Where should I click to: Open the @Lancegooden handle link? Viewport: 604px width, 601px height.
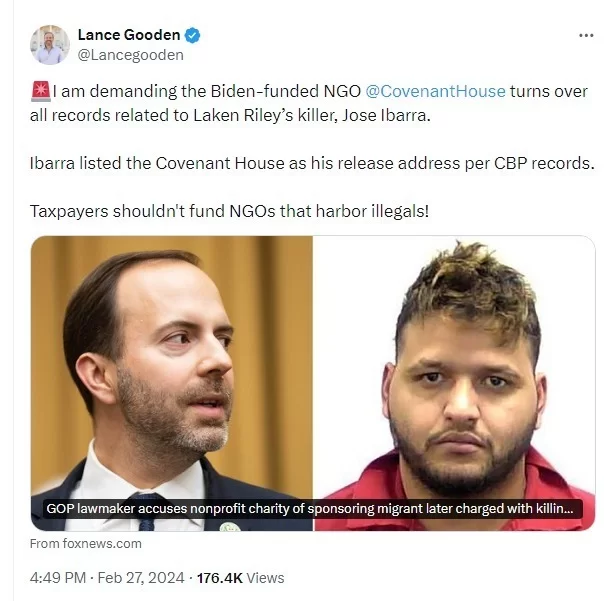click(131, 55)
